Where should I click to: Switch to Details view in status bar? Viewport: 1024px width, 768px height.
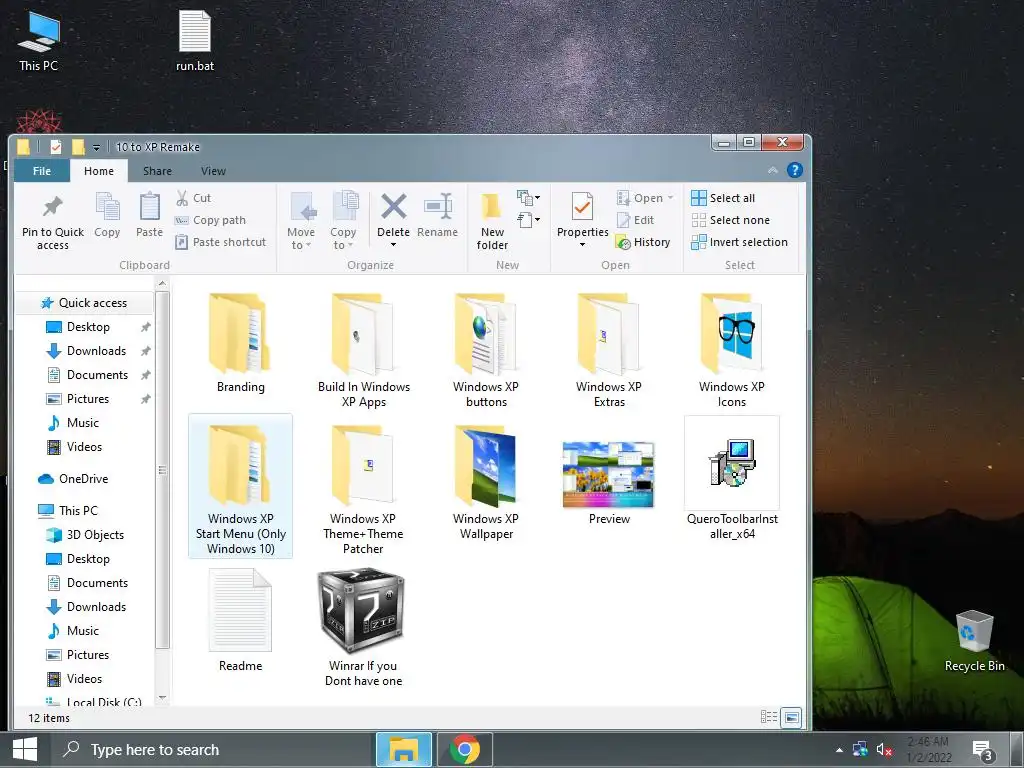tap(769, 717)
